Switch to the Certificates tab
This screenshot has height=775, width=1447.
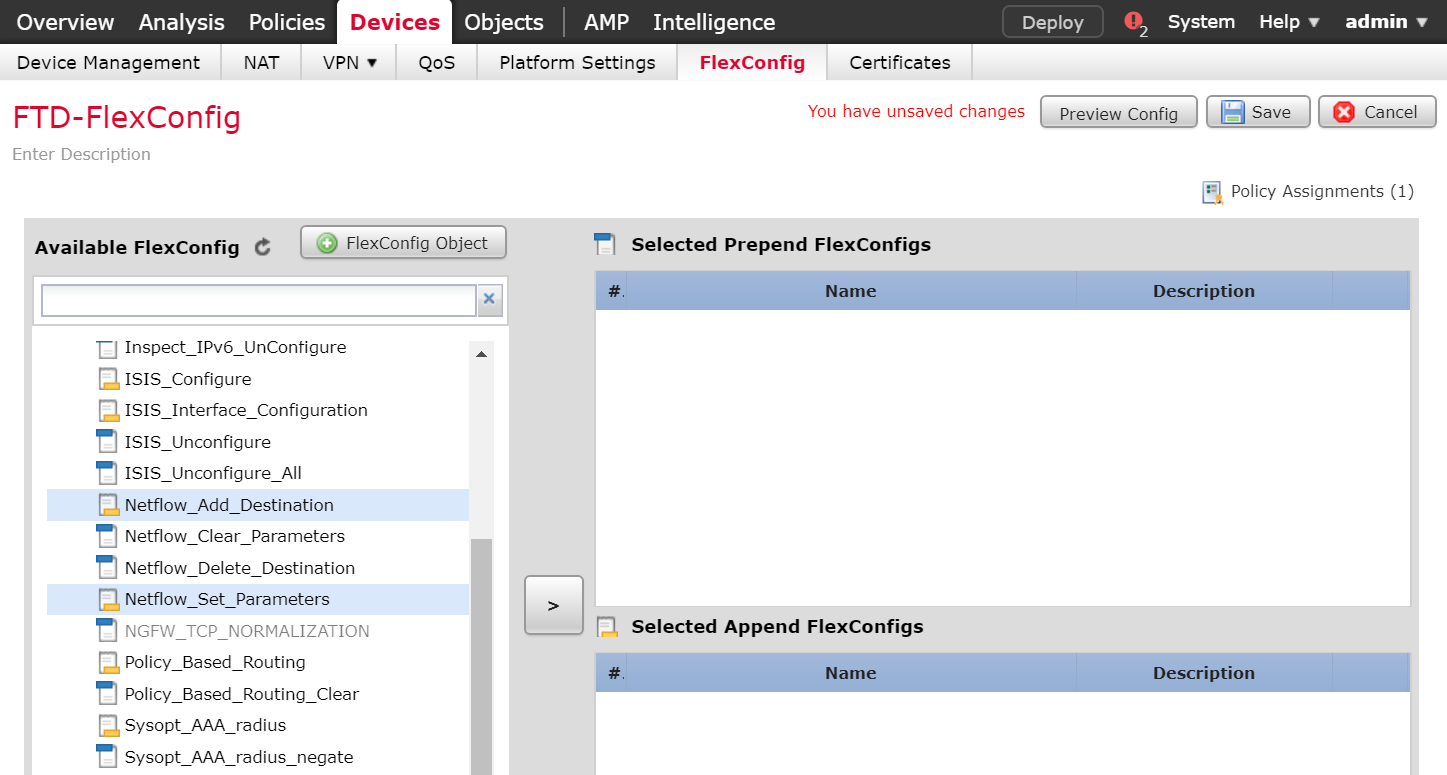(900, 62)
